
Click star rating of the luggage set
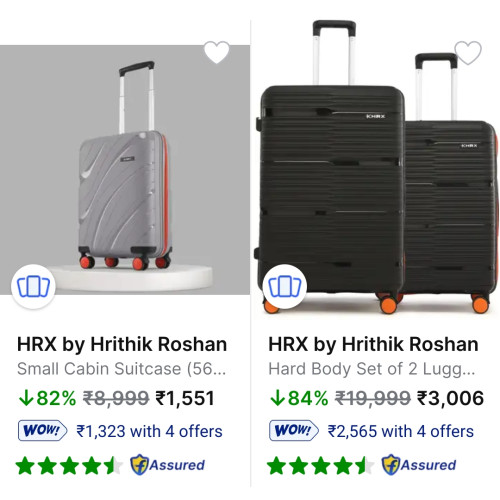pyautogui.click(x=320, y=465)
